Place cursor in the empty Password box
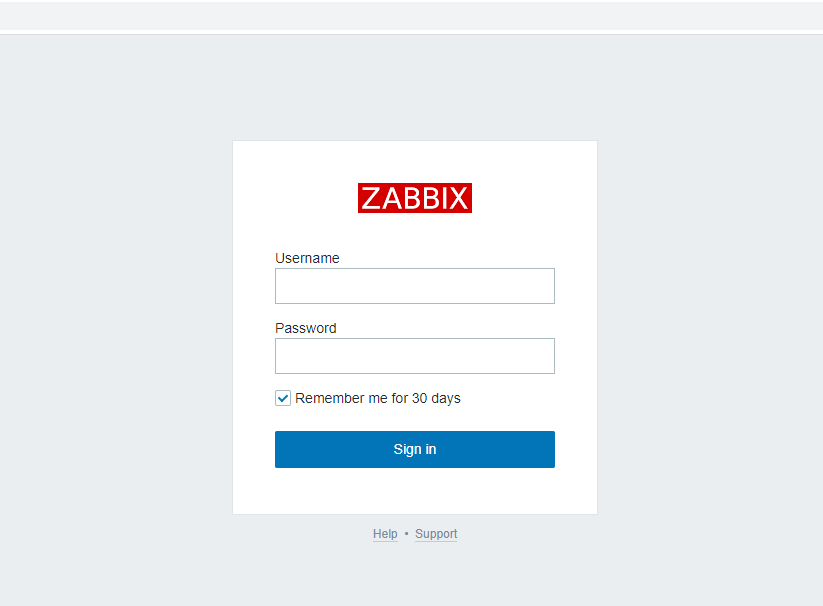The height and width of the screenshot is (606, 823). point(414,356)
